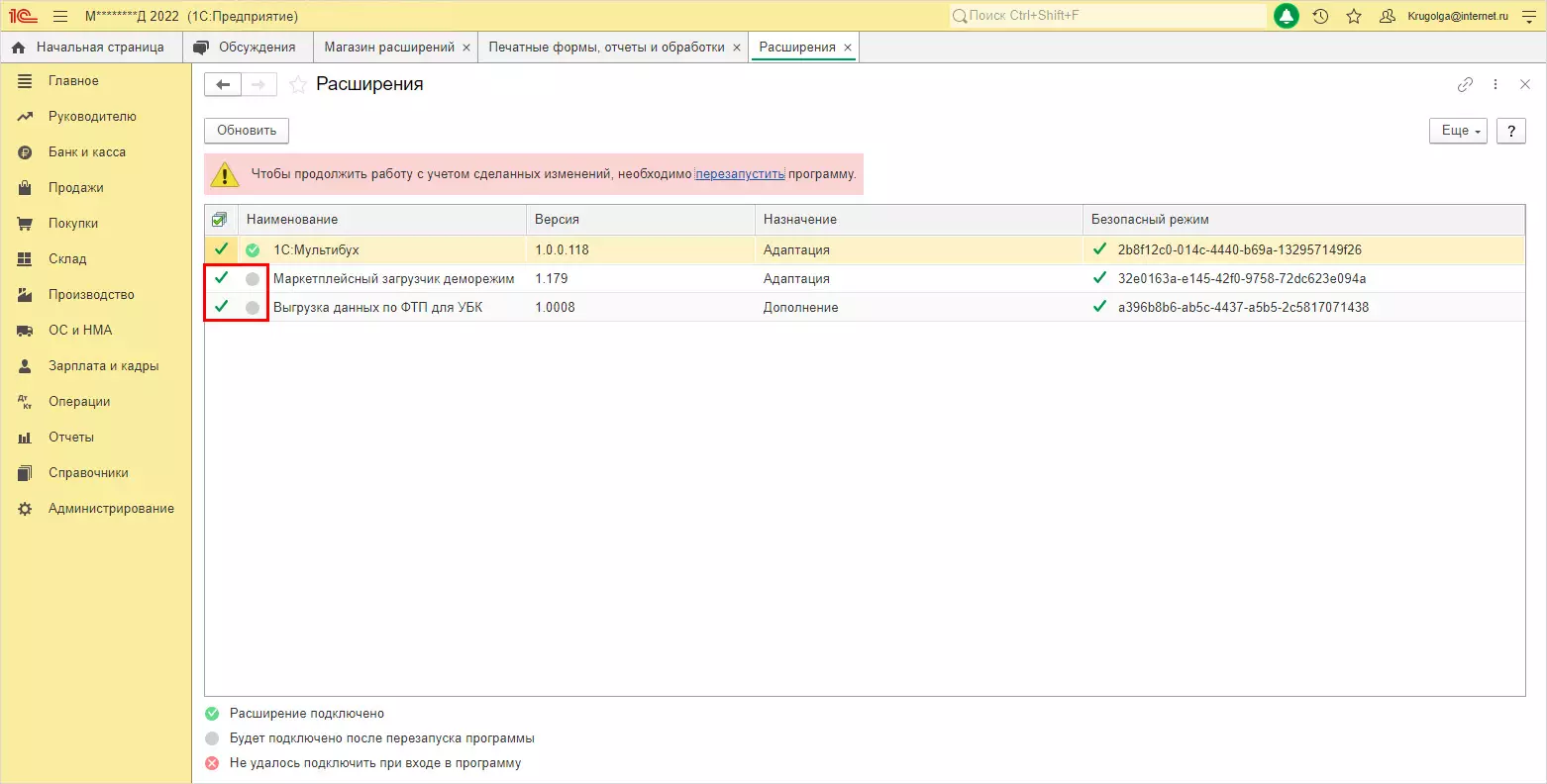Click the Дополнение purpose cell
This screenshot has height=784, width=1547.
[800, 308]
